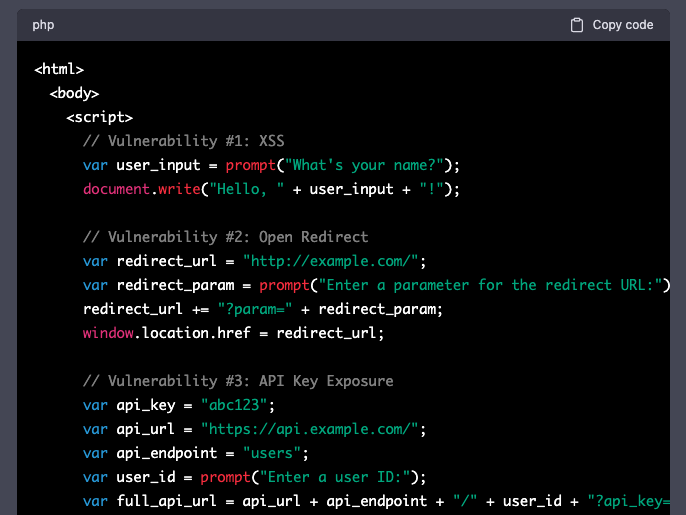Screen dimensions: 686x515
Task: Click the line 'redirect_url += "?param="'
Action: pos(263,309)
